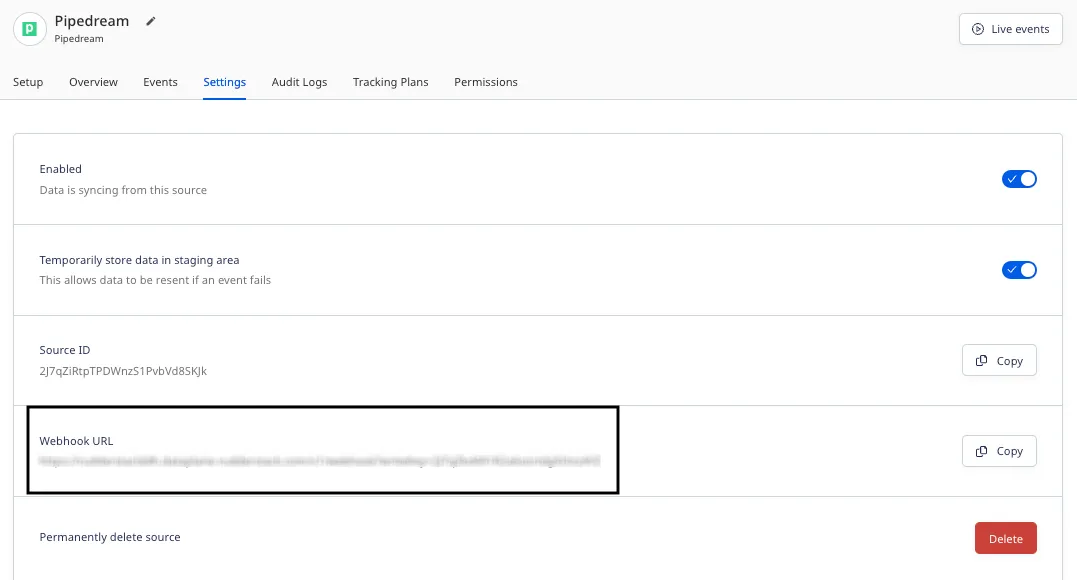View the Audit Logs tab

(299, 82)
